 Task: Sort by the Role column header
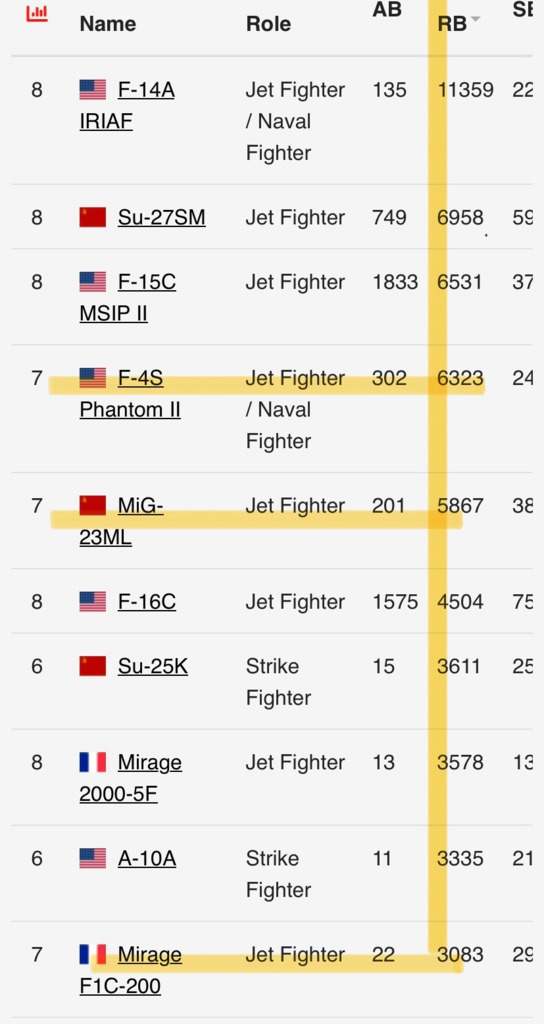pos(268,24)
